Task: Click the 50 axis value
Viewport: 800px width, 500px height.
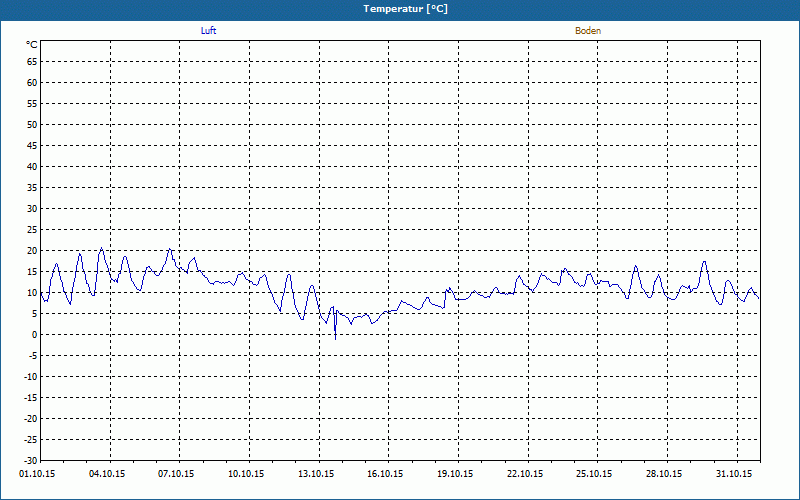Action: 32,124
